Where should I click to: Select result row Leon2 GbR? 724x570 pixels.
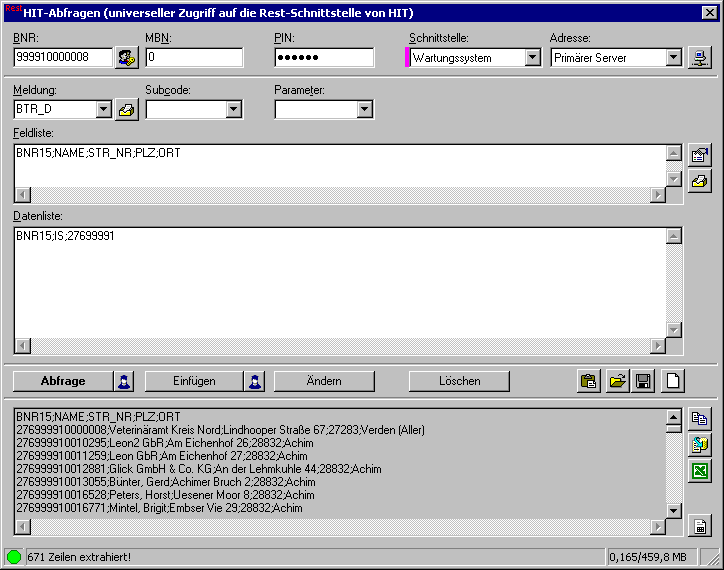coord(165,443)
